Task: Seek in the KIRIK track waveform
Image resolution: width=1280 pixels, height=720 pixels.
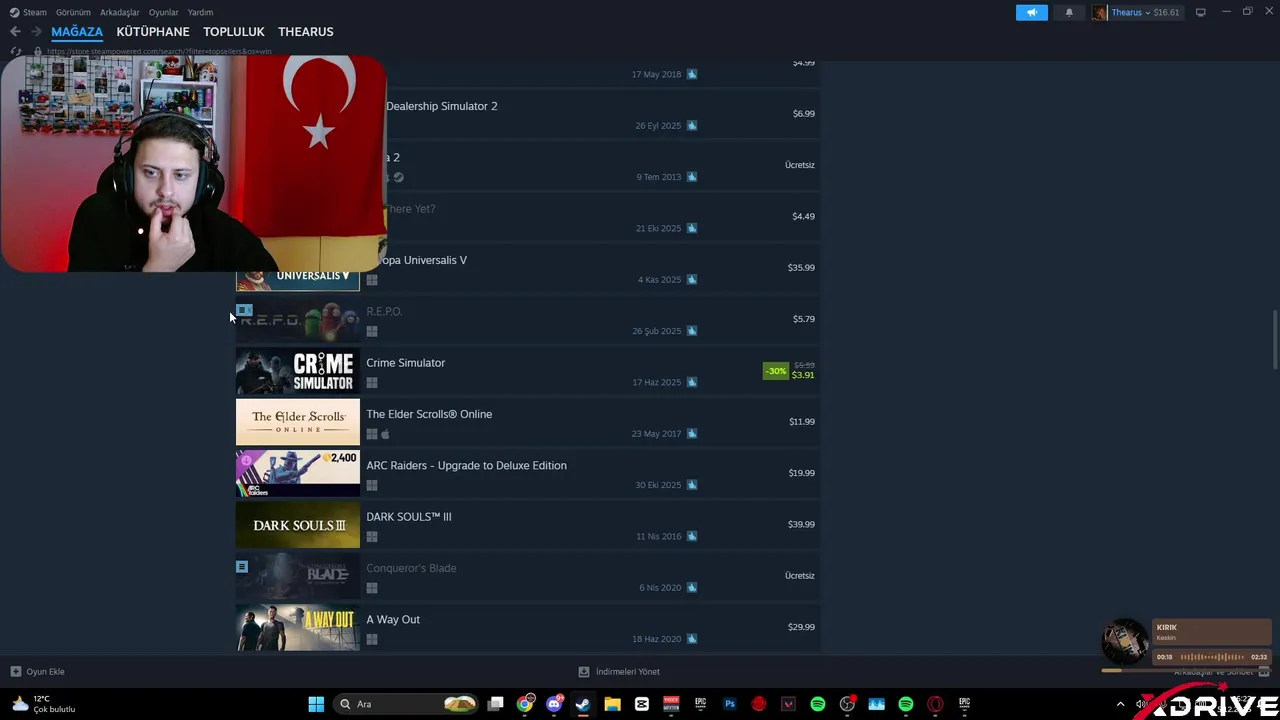Action: point(1213,657)
